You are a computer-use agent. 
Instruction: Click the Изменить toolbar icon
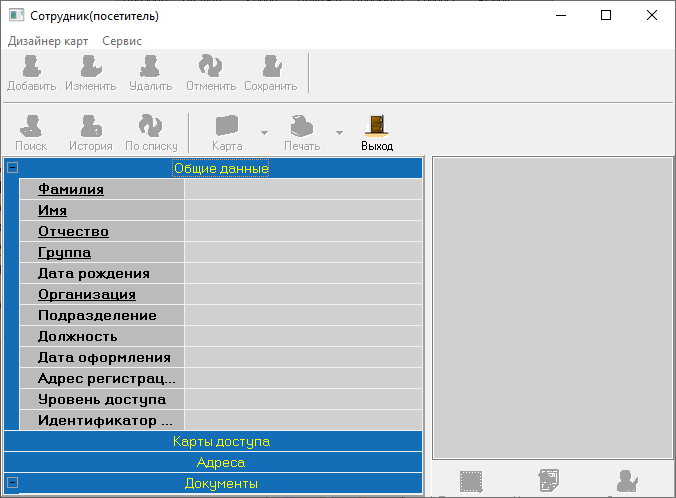pyautogui.click(x=91, y=66)
